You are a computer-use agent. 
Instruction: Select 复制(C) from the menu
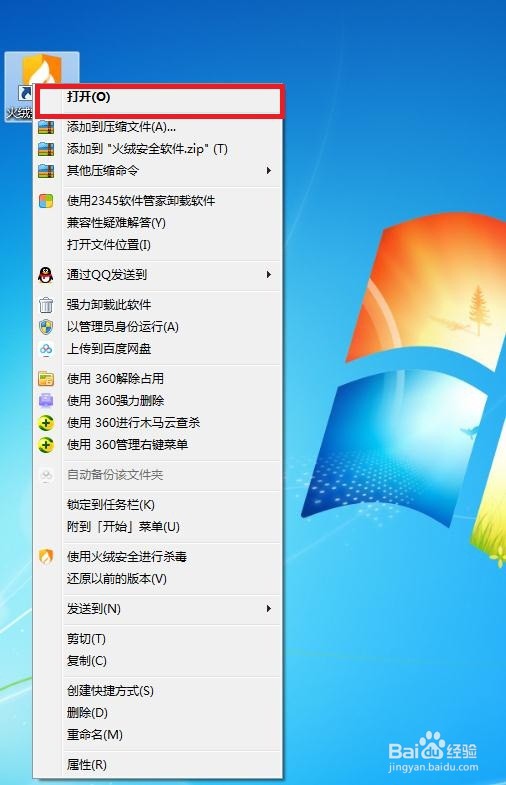pos(158,661)
